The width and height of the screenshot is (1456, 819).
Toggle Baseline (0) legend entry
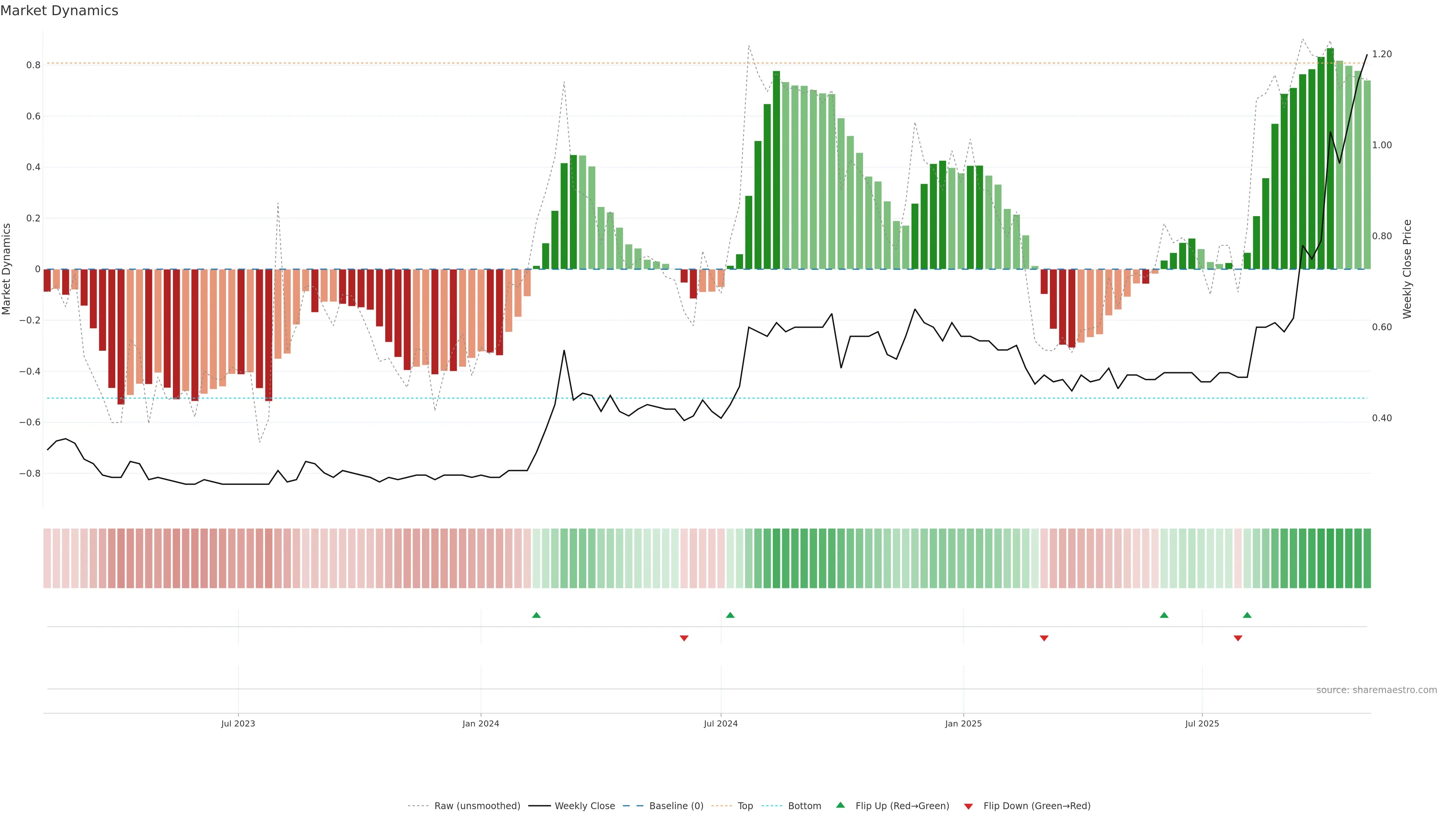tap(676, 806)
